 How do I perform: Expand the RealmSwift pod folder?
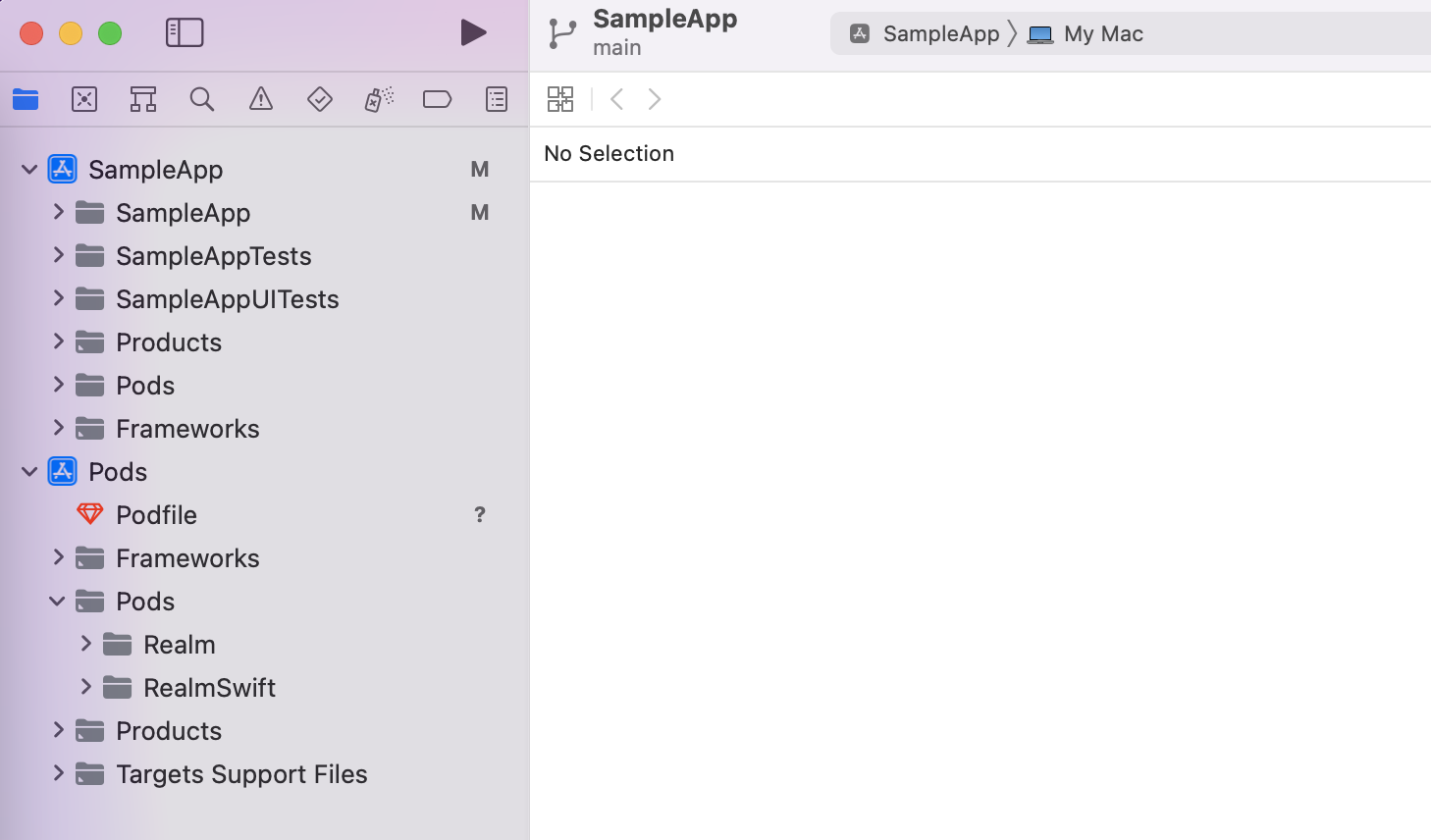click(86, 687)
